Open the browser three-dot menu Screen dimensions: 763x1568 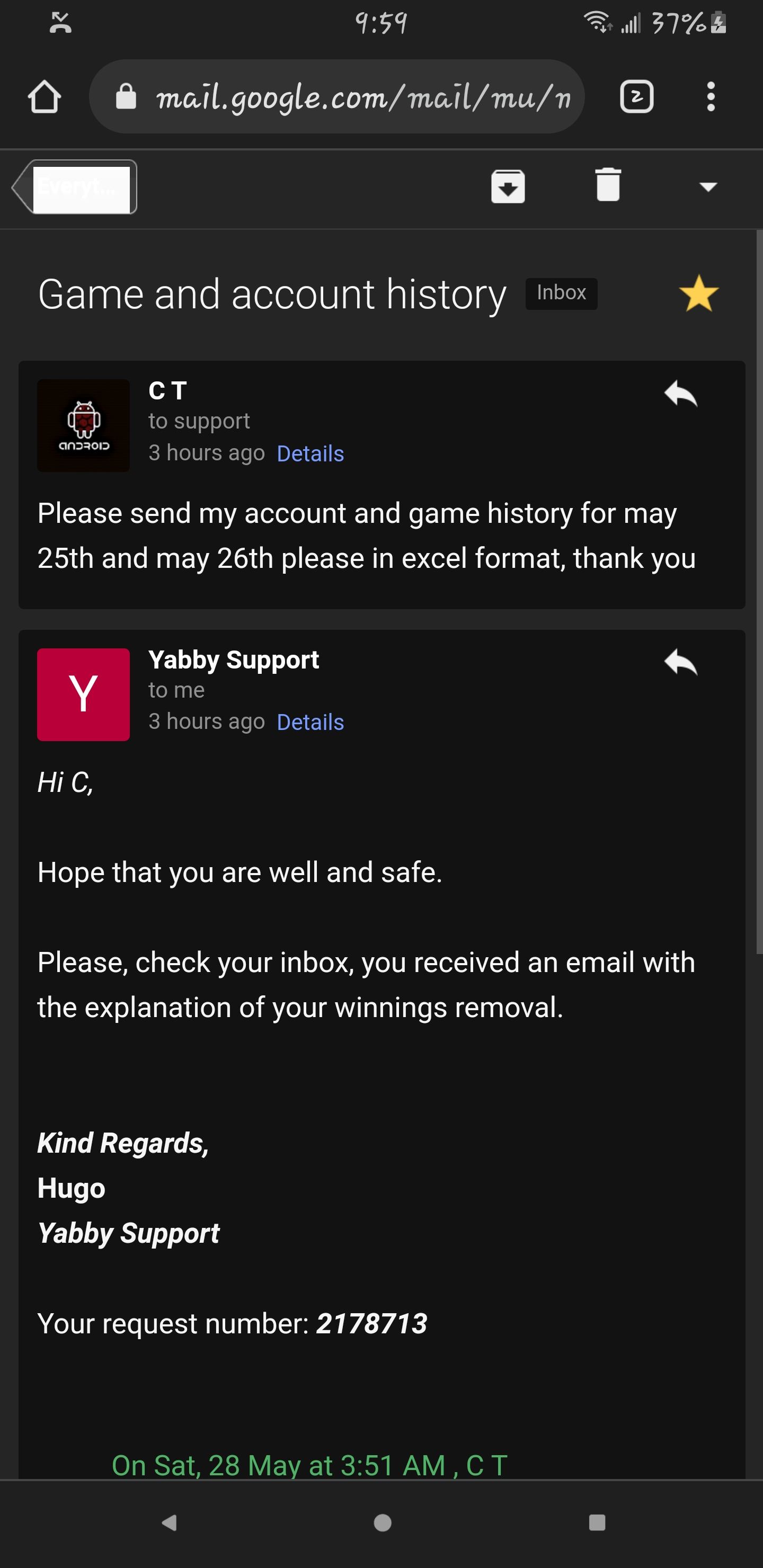710,97
